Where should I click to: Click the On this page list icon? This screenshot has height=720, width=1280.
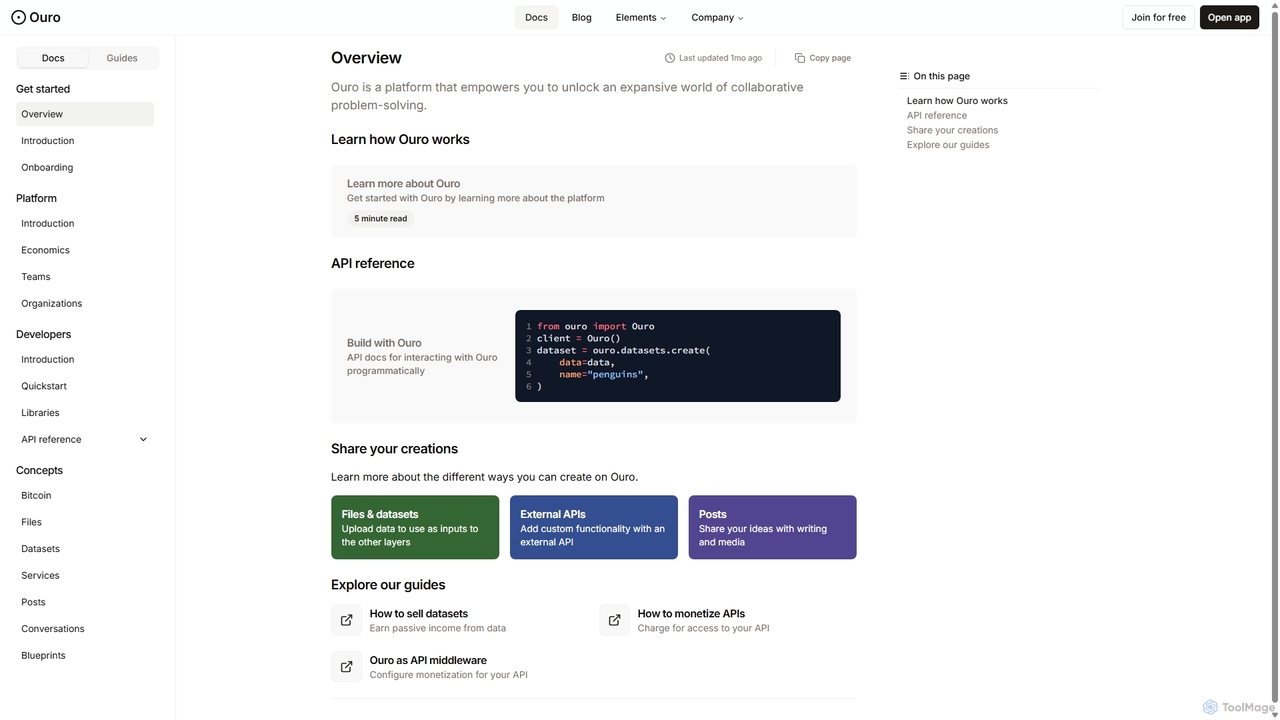904,76
